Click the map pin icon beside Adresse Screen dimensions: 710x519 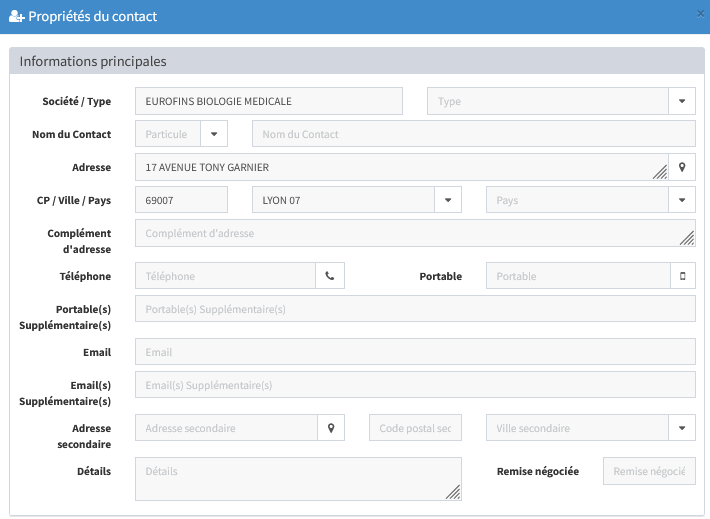click(x=682, y=167)
